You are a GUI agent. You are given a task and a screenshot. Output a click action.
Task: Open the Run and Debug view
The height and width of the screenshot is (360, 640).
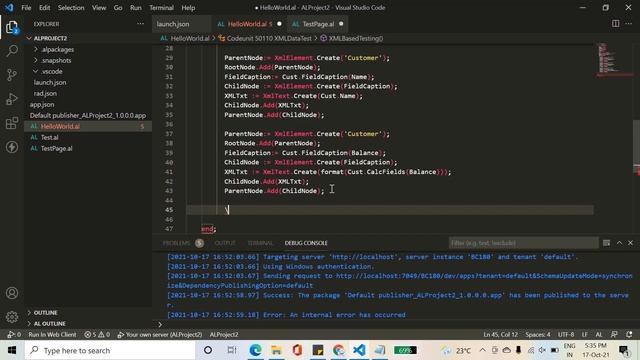[12, 99]
